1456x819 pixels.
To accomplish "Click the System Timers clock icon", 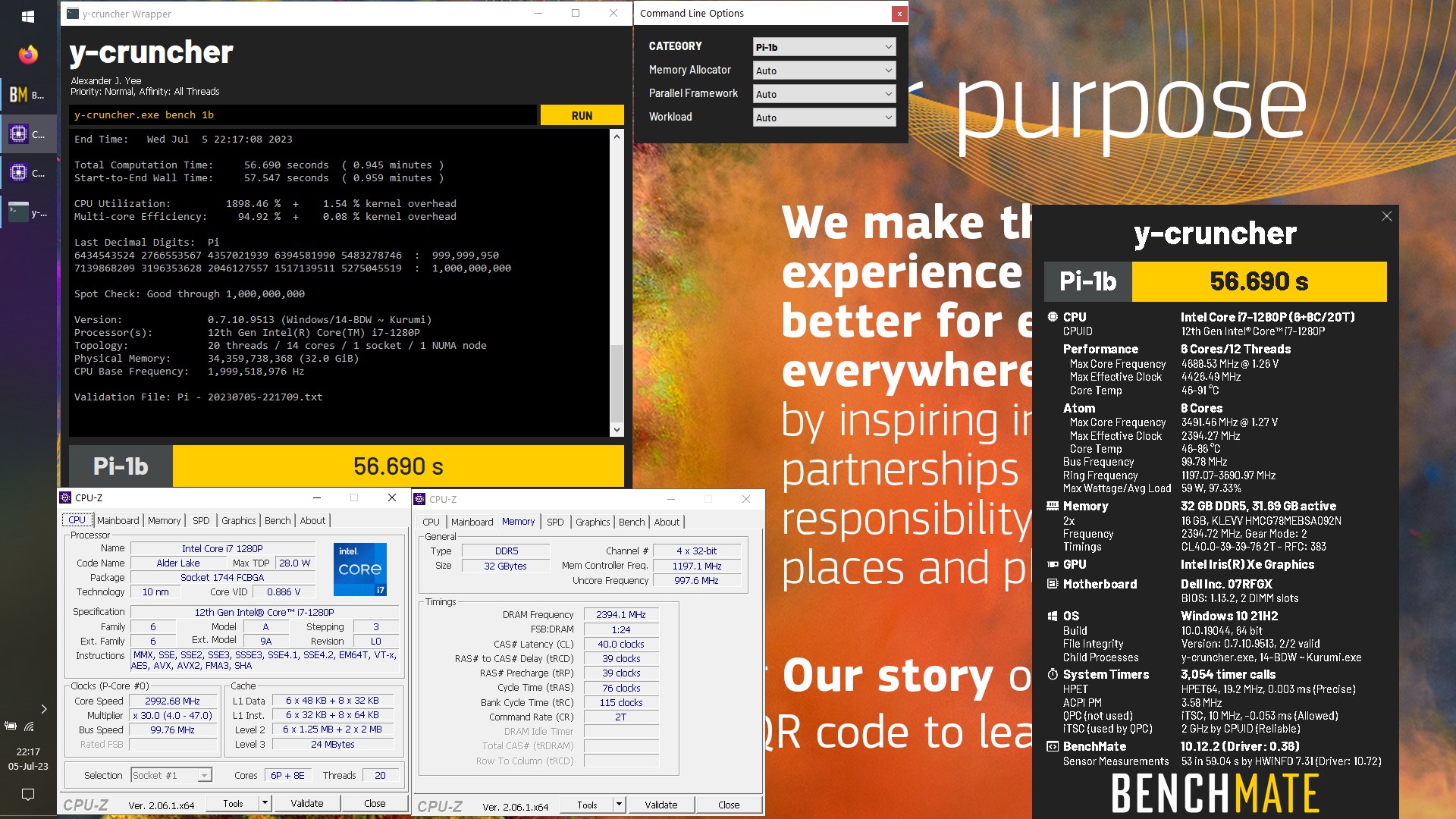I will click(x=1053, y=674).
